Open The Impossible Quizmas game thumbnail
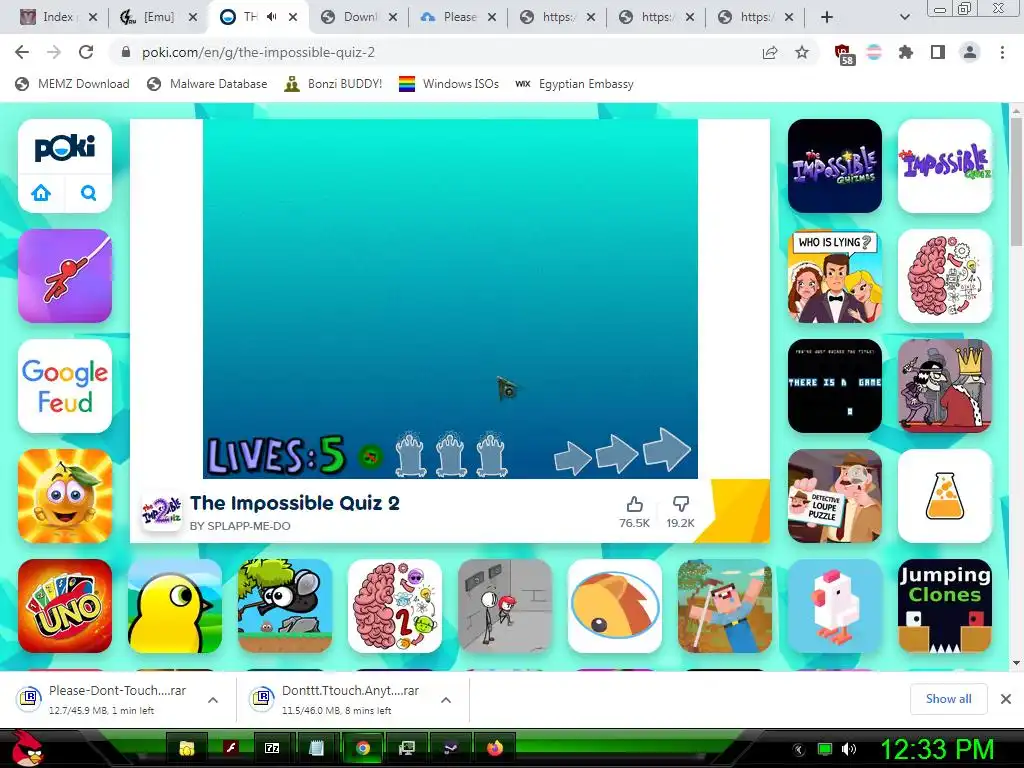 (835, 166)
